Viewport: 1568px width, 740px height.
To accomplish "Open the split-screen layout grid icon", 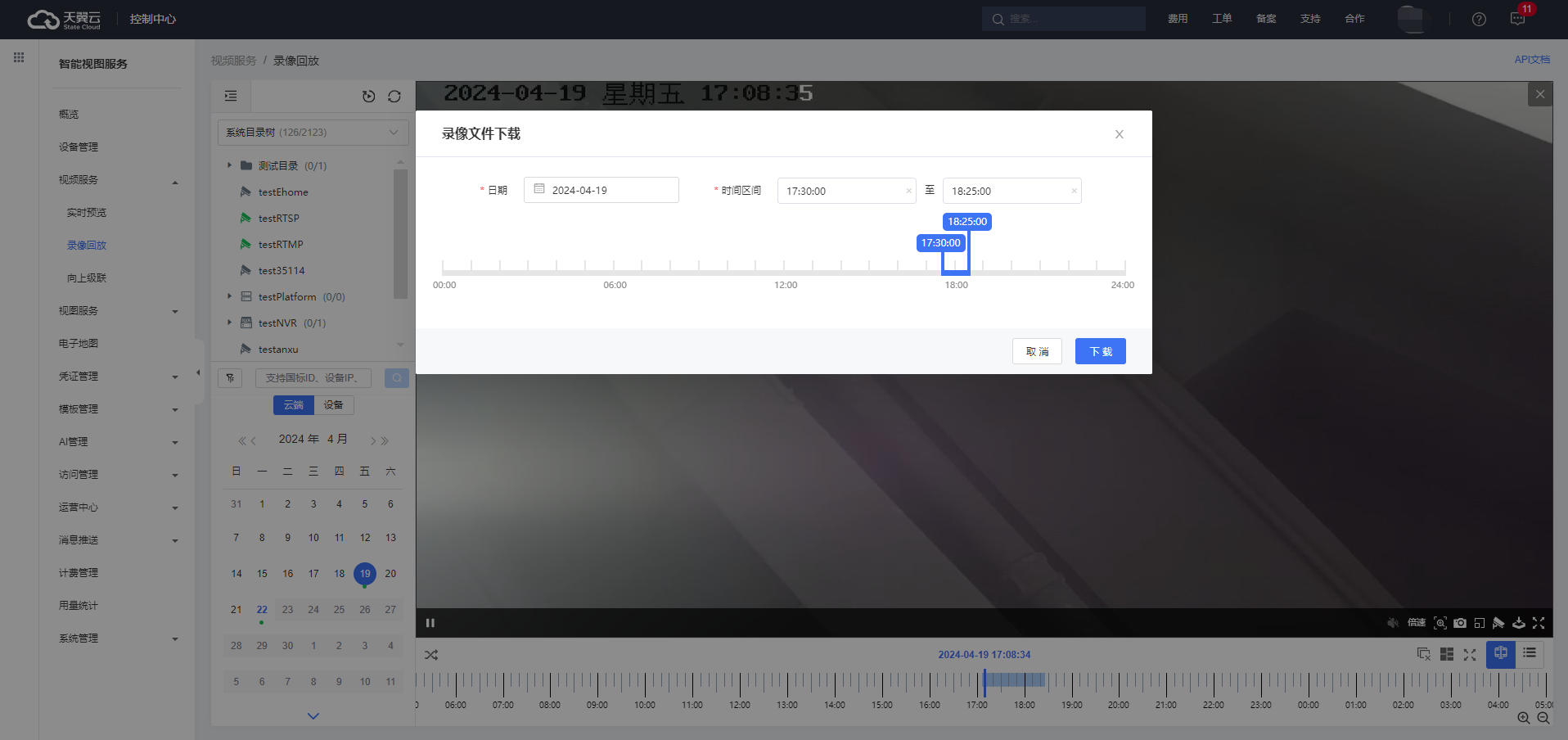I will click(x=1447, y=655).
